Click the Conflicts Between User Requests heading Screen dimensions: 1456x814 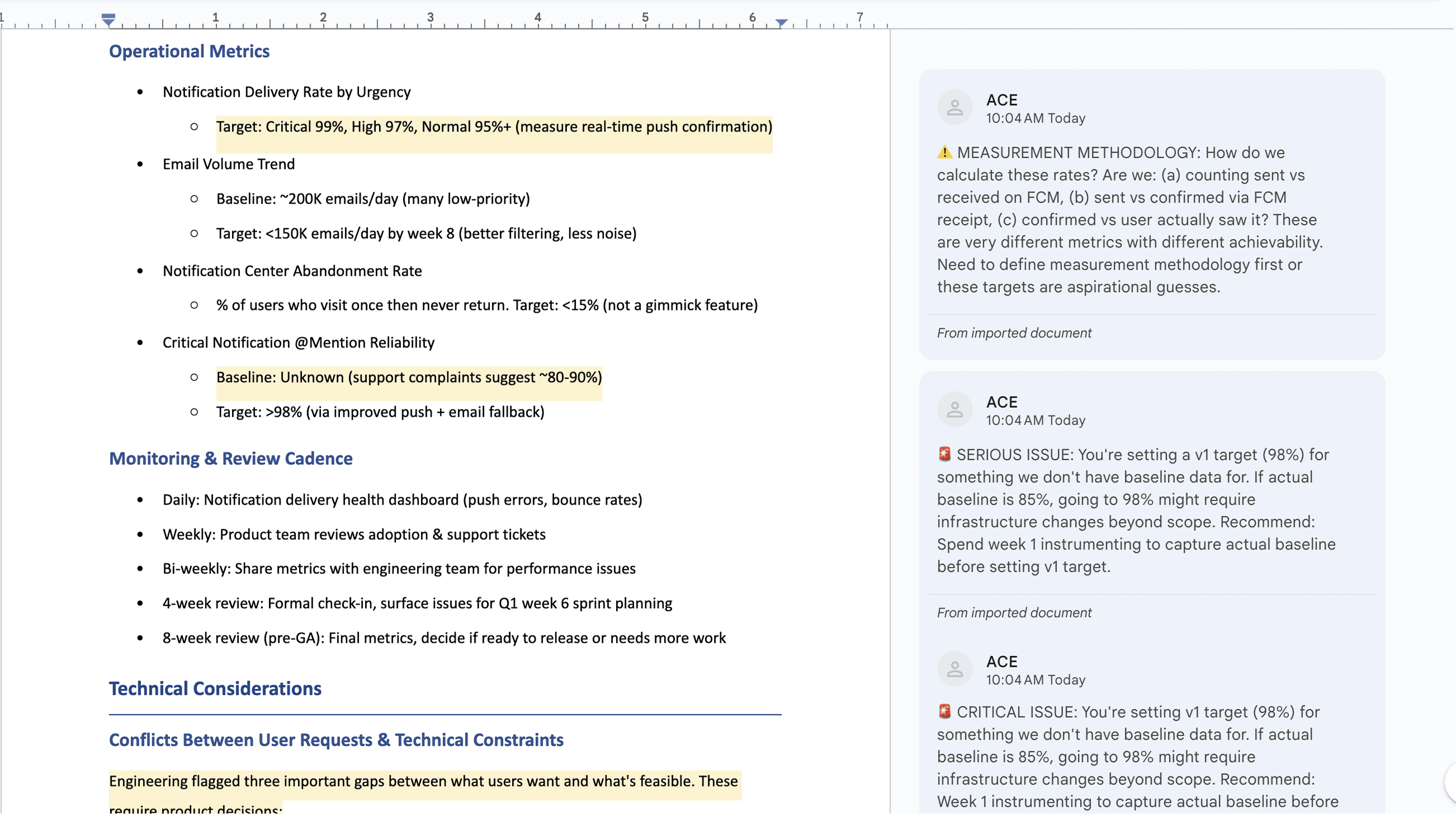tap(335, 740)
